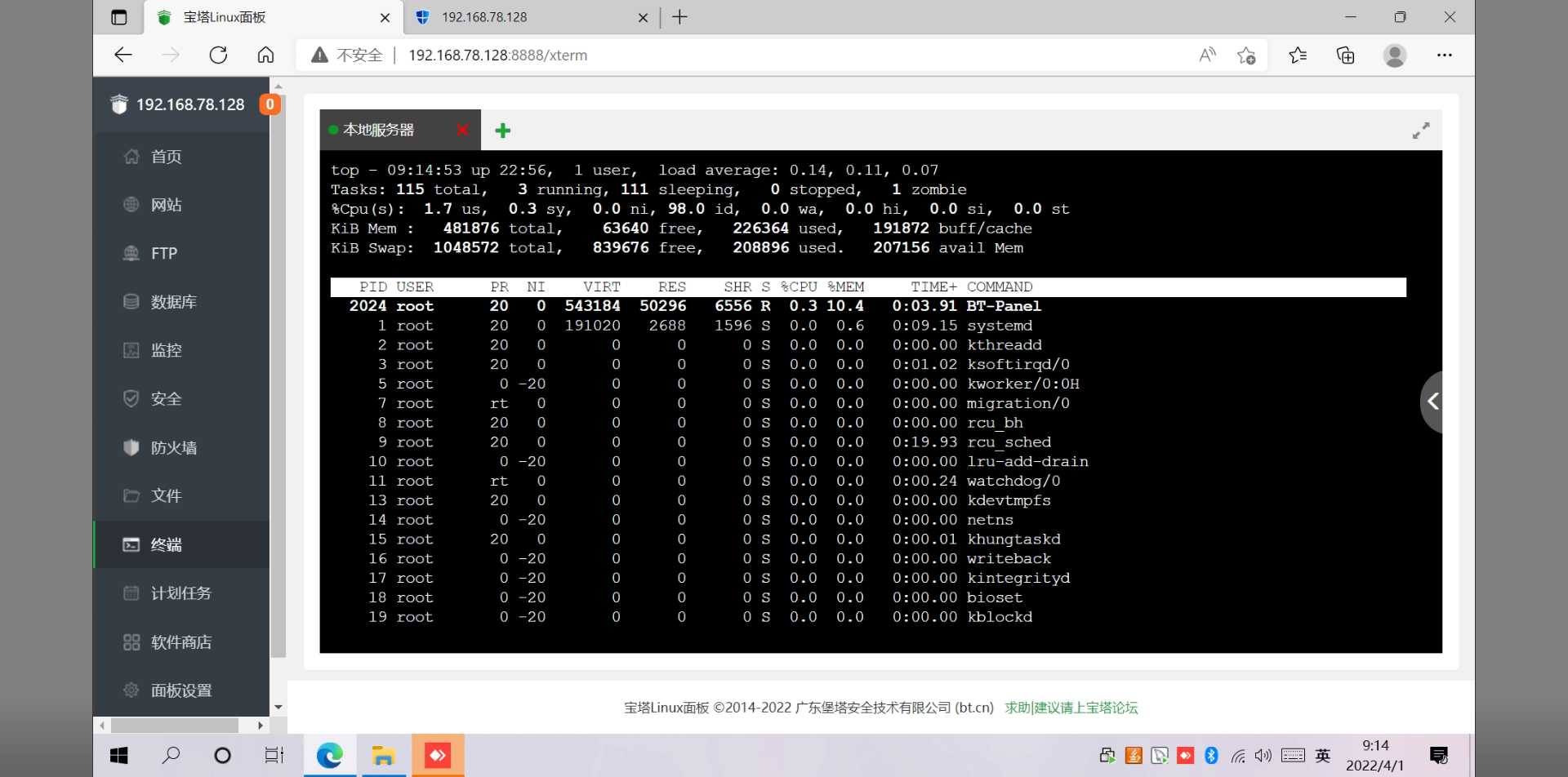Screen dimensions: 1568x777
Task: Click the systemd process name
Action: tap(1000, 326)
